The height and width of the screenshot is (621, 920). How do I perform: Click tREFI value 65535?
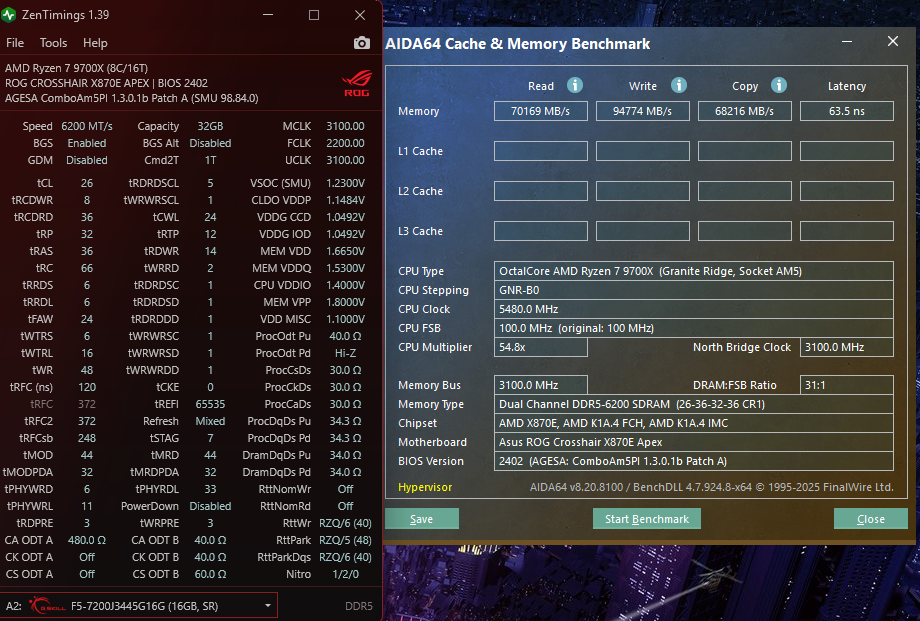pos(210,404)
